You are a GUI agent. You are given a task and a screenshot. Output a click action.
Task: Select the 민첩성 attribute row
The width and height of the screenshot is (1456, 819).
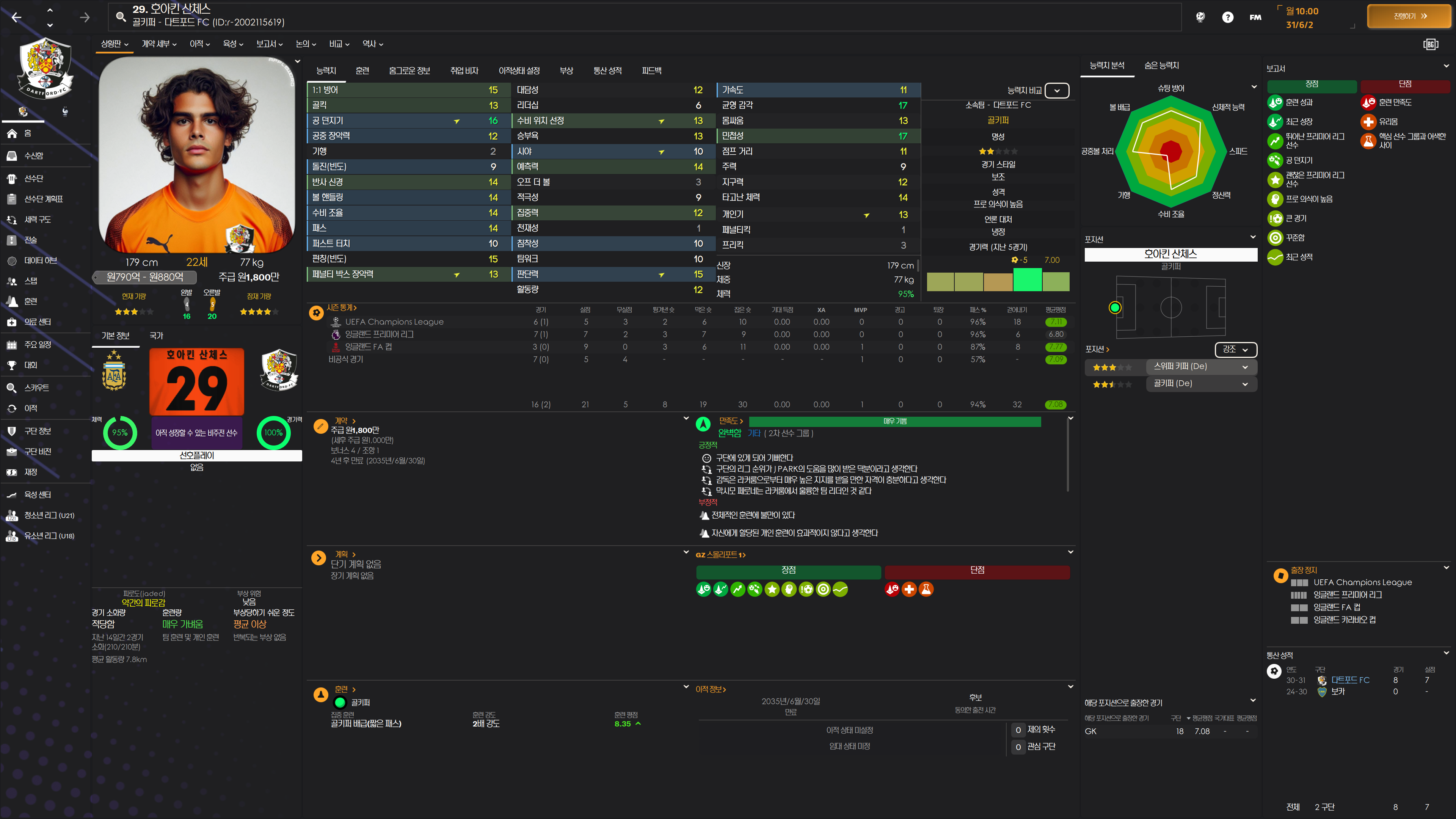tap(819, 136)
